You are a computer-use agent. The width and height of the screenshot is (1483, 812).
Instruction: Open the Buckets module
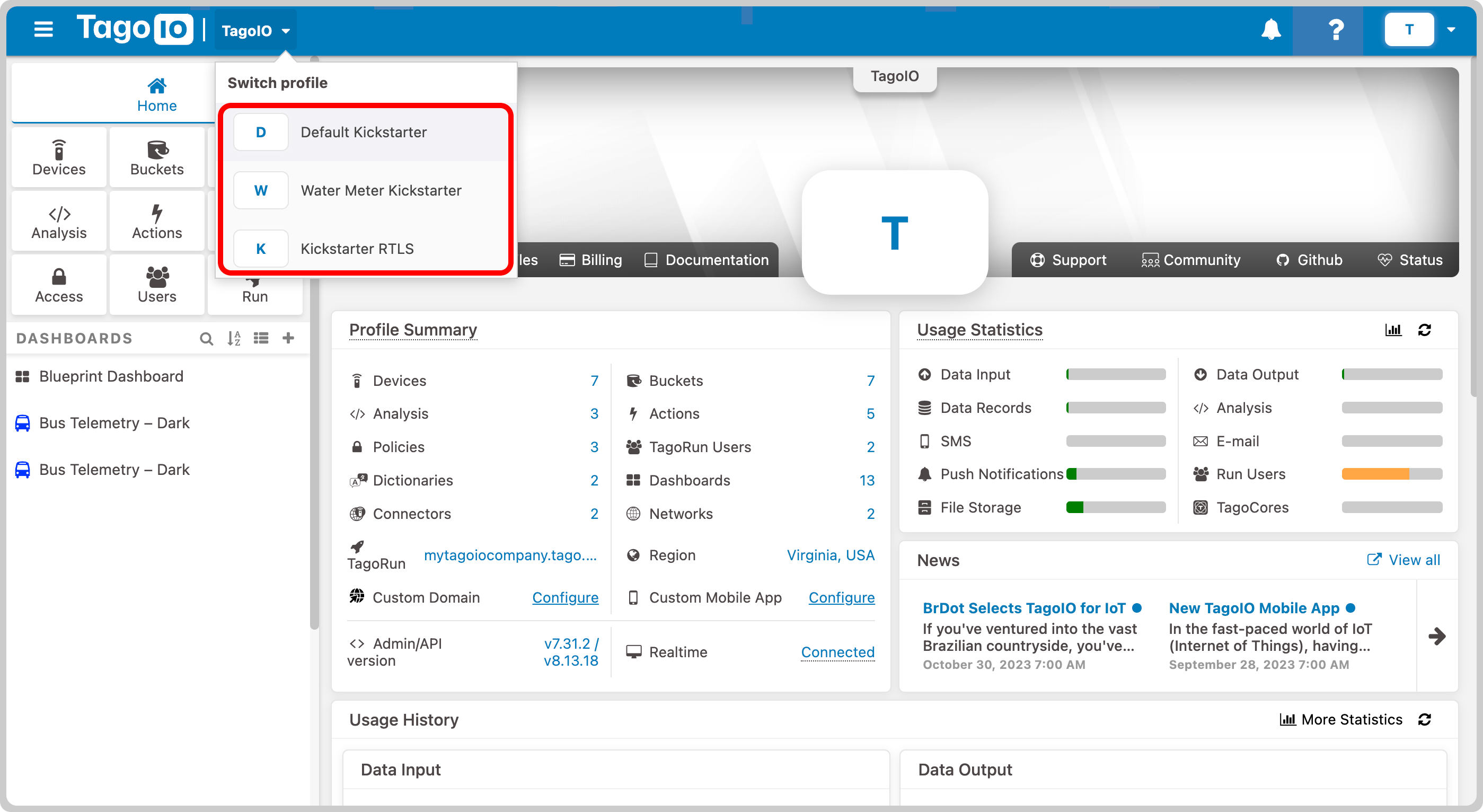pos(156,158)
